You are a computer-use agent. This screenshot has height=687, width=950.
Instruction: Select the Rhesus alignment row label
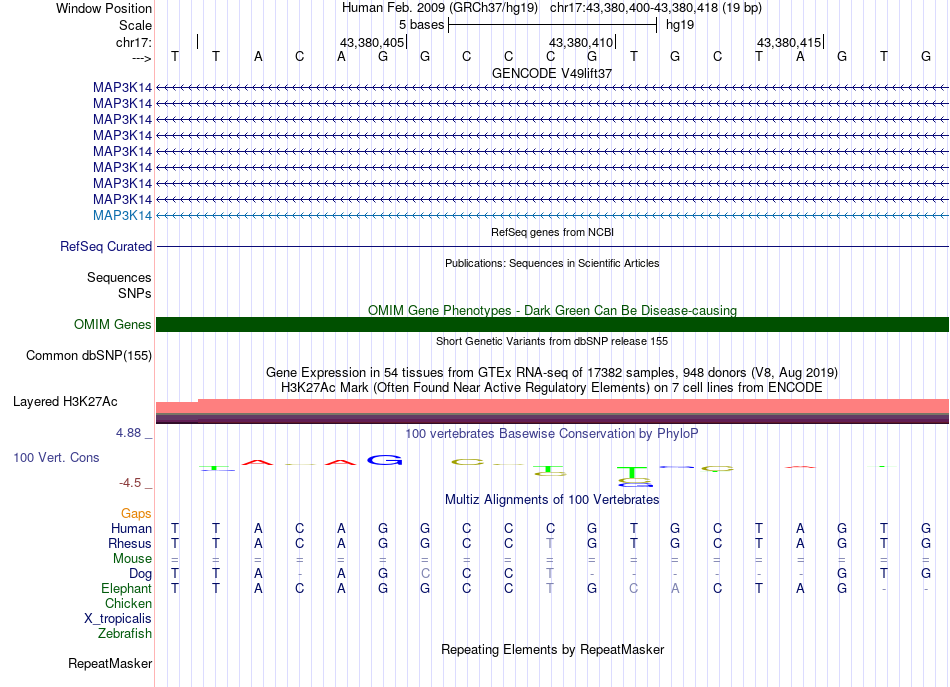[130, 544]
